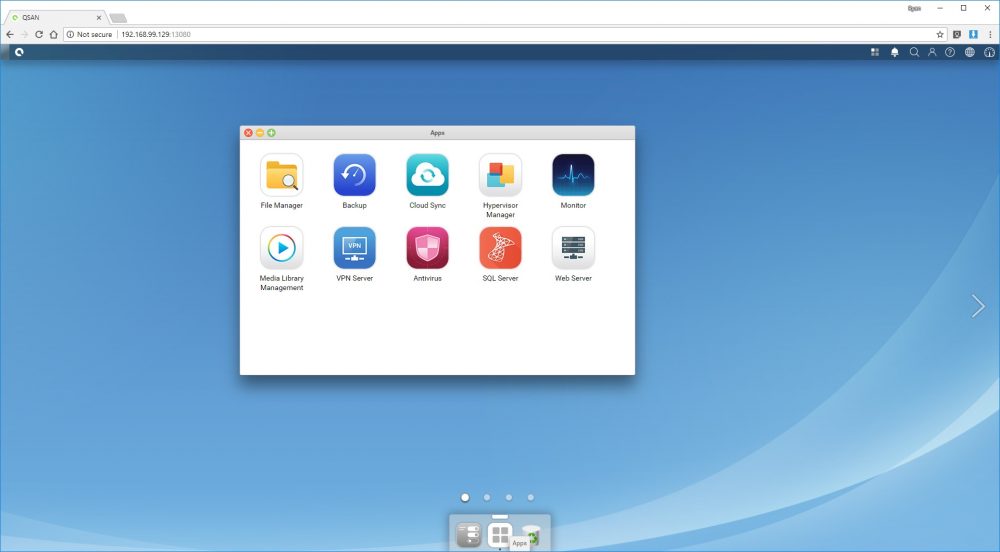Open the search magnifier in top bar
Viewport: 1000px width, 552px height.
(914, 52)
